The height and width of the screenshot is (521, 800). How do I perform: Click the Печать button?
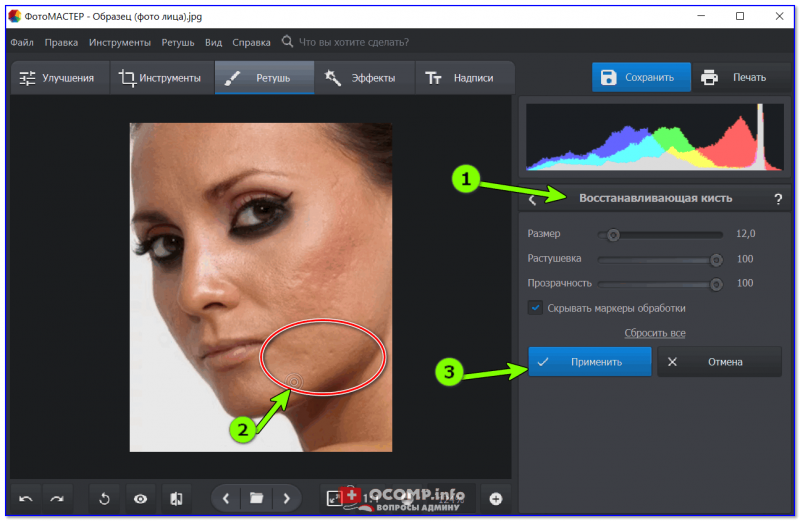point(739,78)
